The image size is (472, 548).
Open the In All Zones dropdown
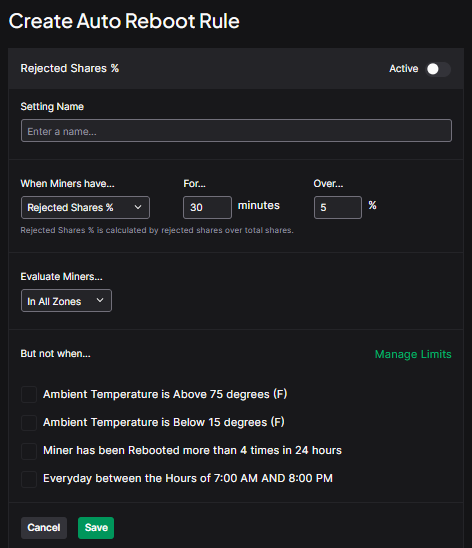click(x=66, y=301)
